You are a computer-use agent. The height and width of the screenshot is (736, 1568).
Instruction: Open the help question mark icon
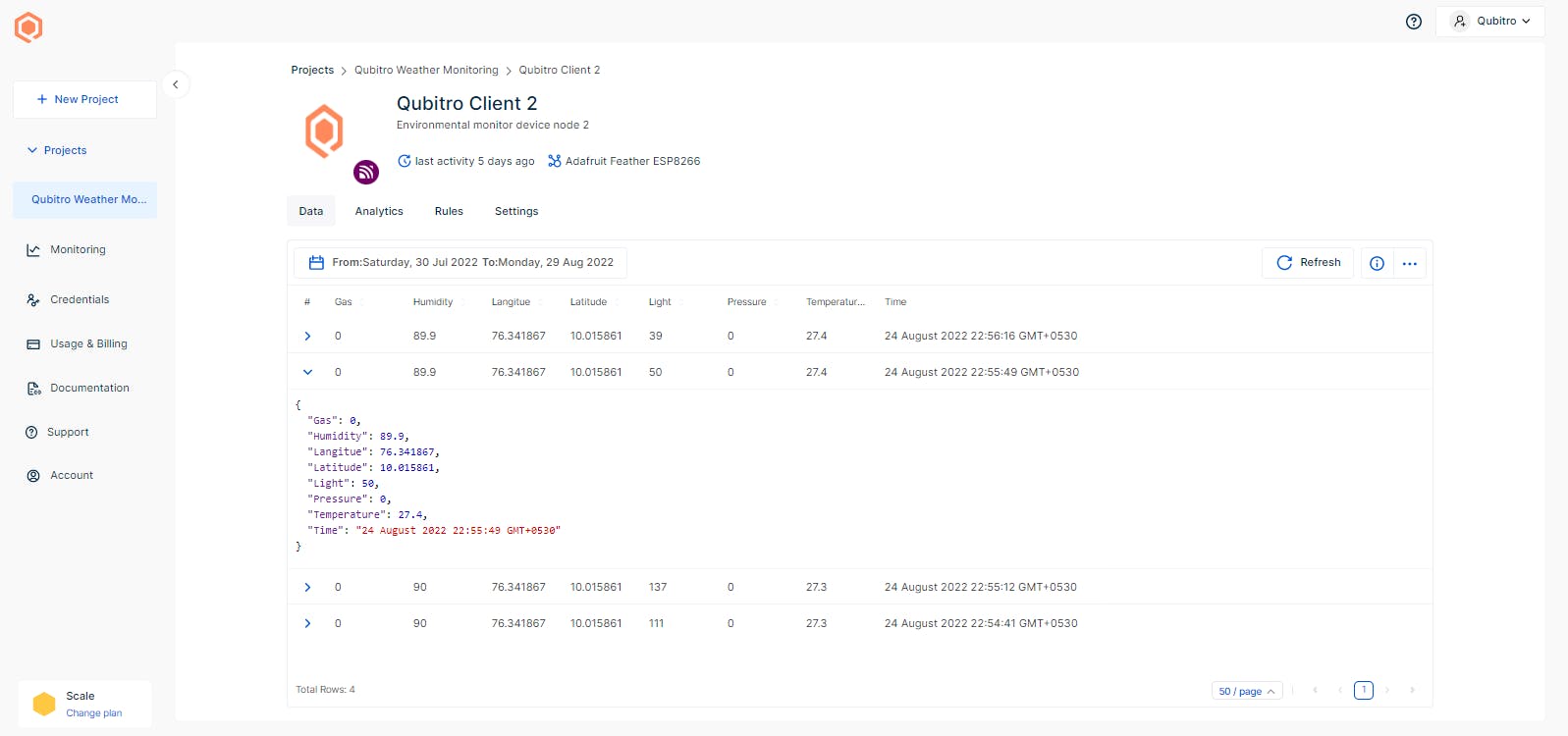(1414, 22)
